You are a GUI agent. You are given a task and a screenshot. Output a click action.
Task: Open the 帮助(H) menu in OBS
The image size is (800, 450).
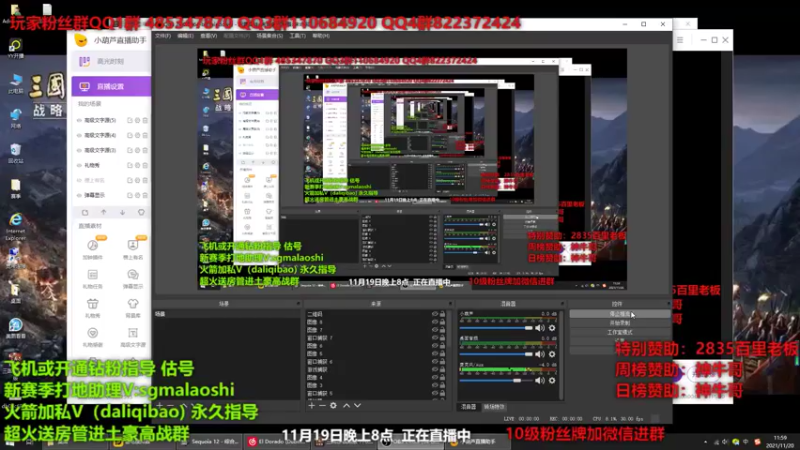pos(321,36)
